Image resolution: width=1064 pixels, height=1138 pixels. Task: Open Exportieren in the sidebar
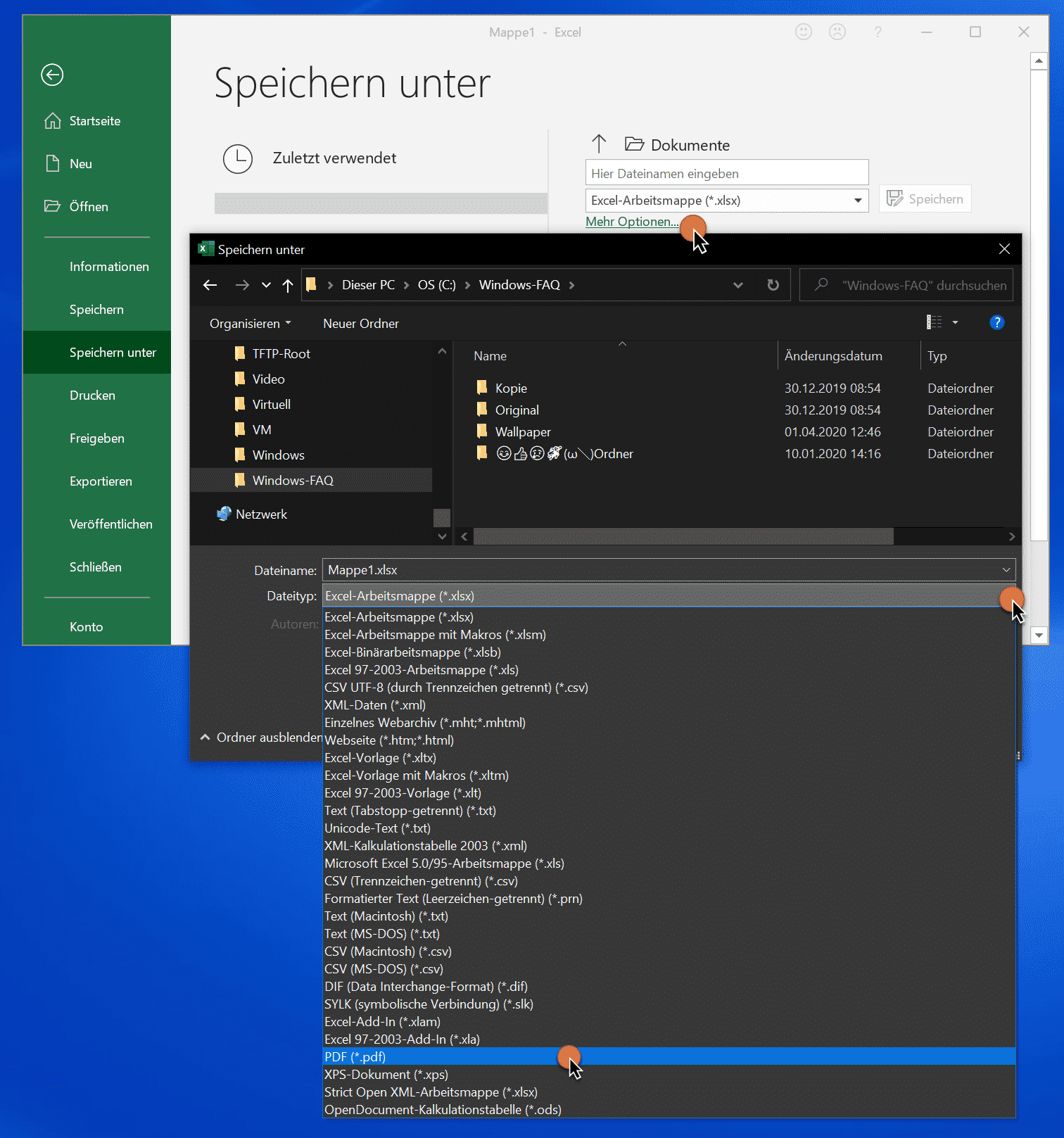pyautogui.click(x=101, y=481)
